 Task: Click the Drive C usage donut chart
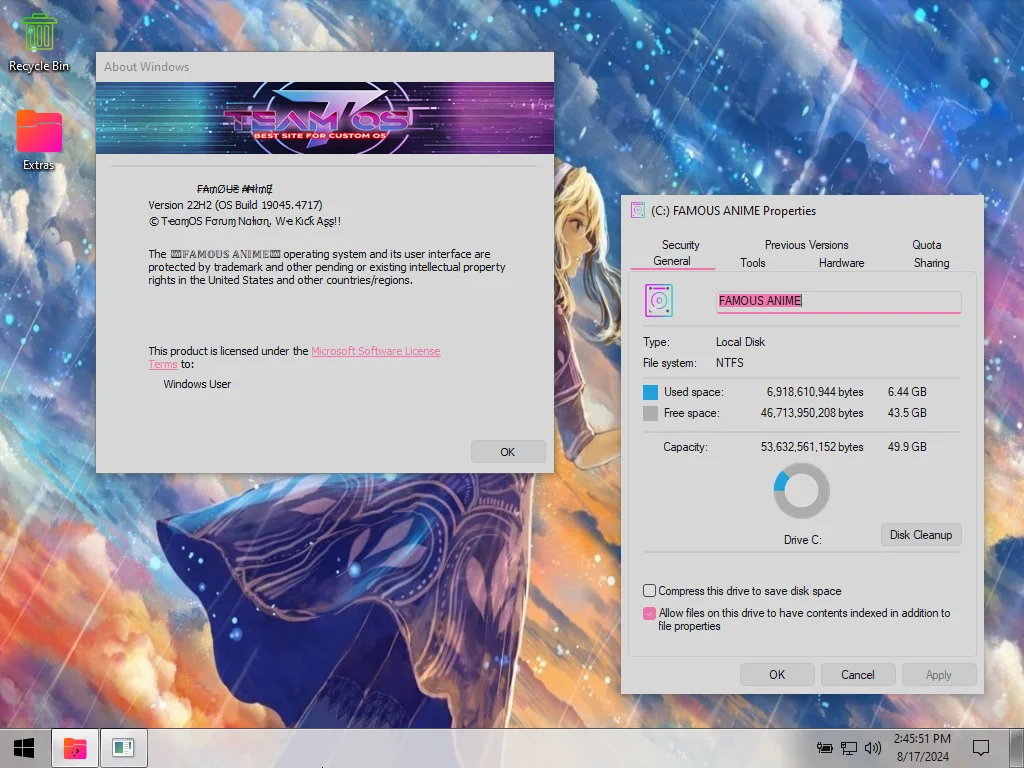[801, 491]
